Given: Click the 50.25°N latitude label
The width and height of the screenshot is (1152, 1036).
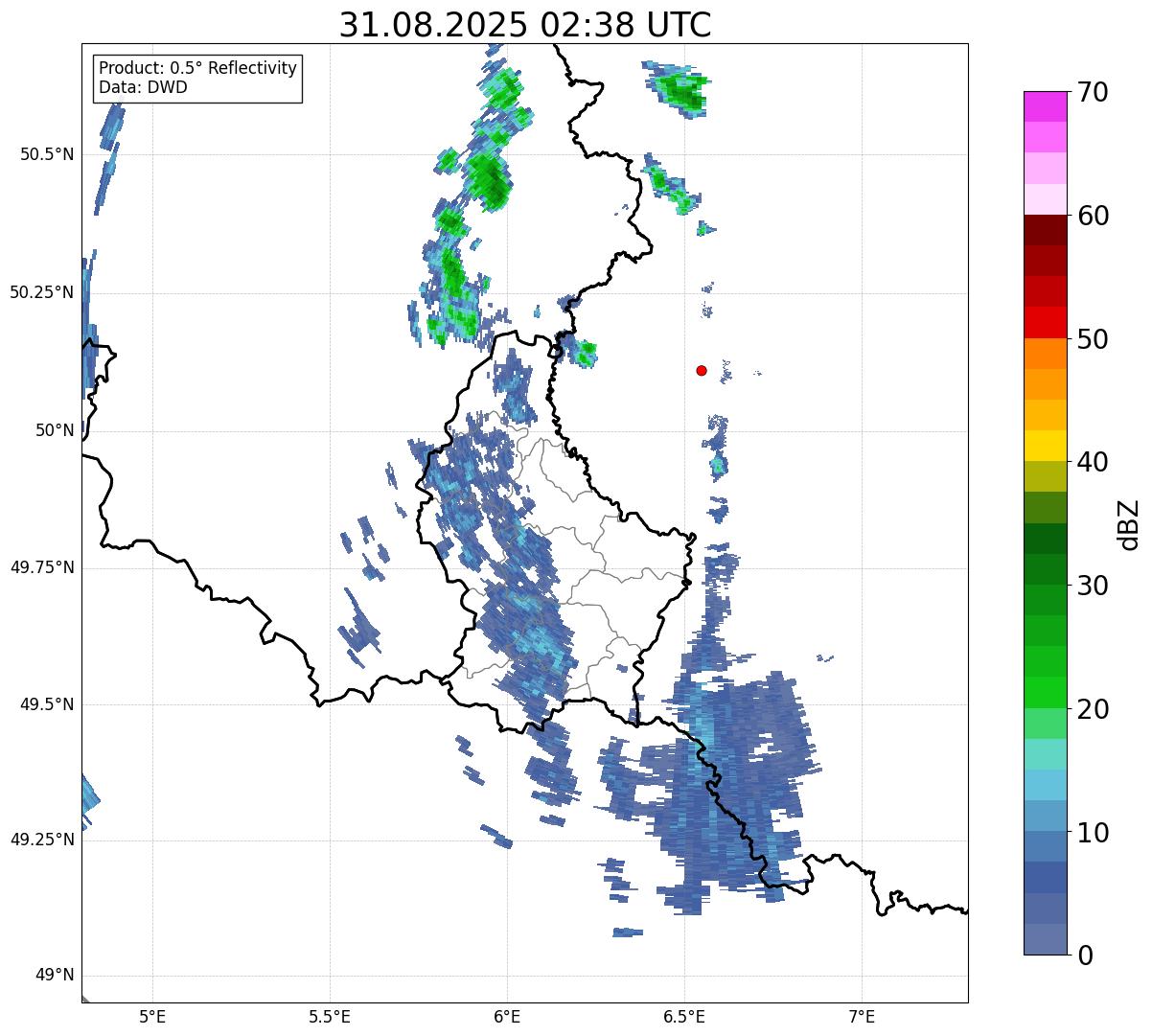Looking at the screenshot, I should (x=41, y=292).
